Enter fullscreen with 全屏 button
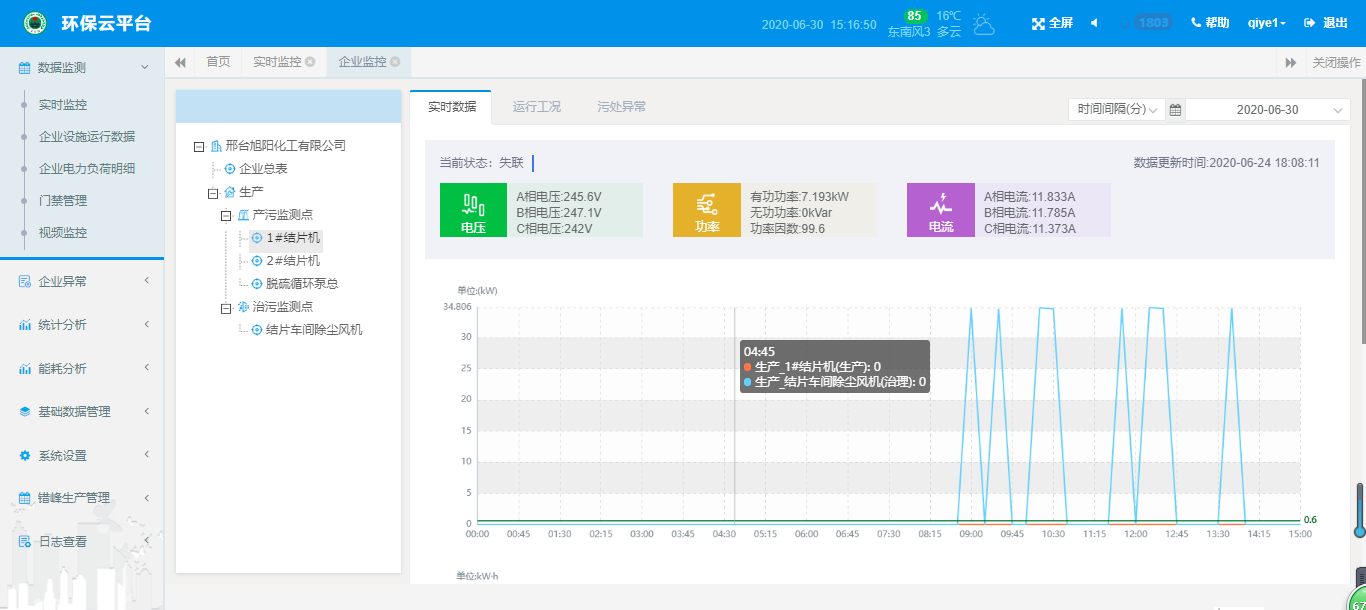The height and width of the screenshot is (610, 1366). [x=1052, y=23]
